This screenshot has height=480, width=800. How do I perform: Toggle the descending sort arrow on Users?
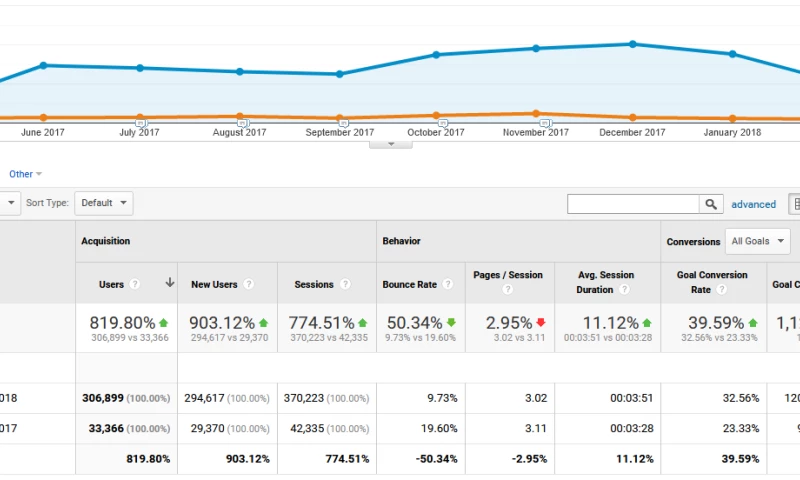tap(170, 284)
